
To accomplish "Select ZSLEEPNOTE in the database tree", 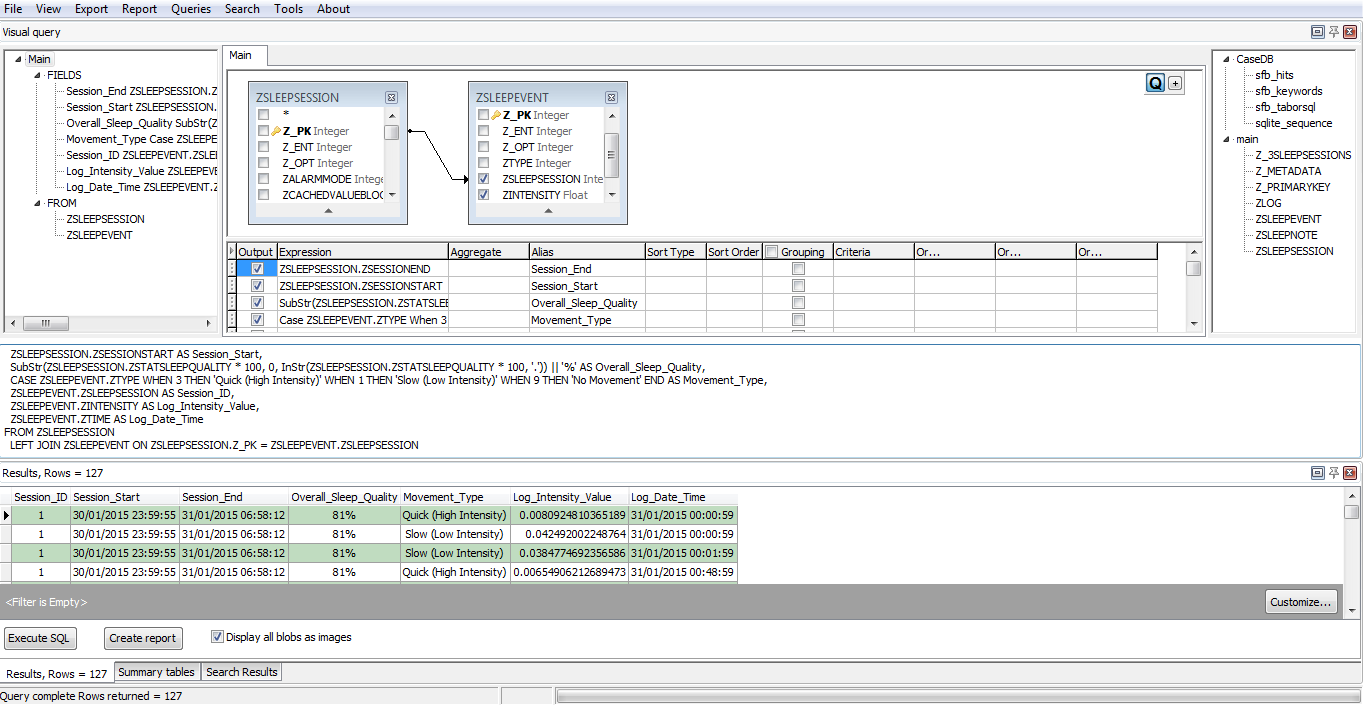I will coord(1289,235).
